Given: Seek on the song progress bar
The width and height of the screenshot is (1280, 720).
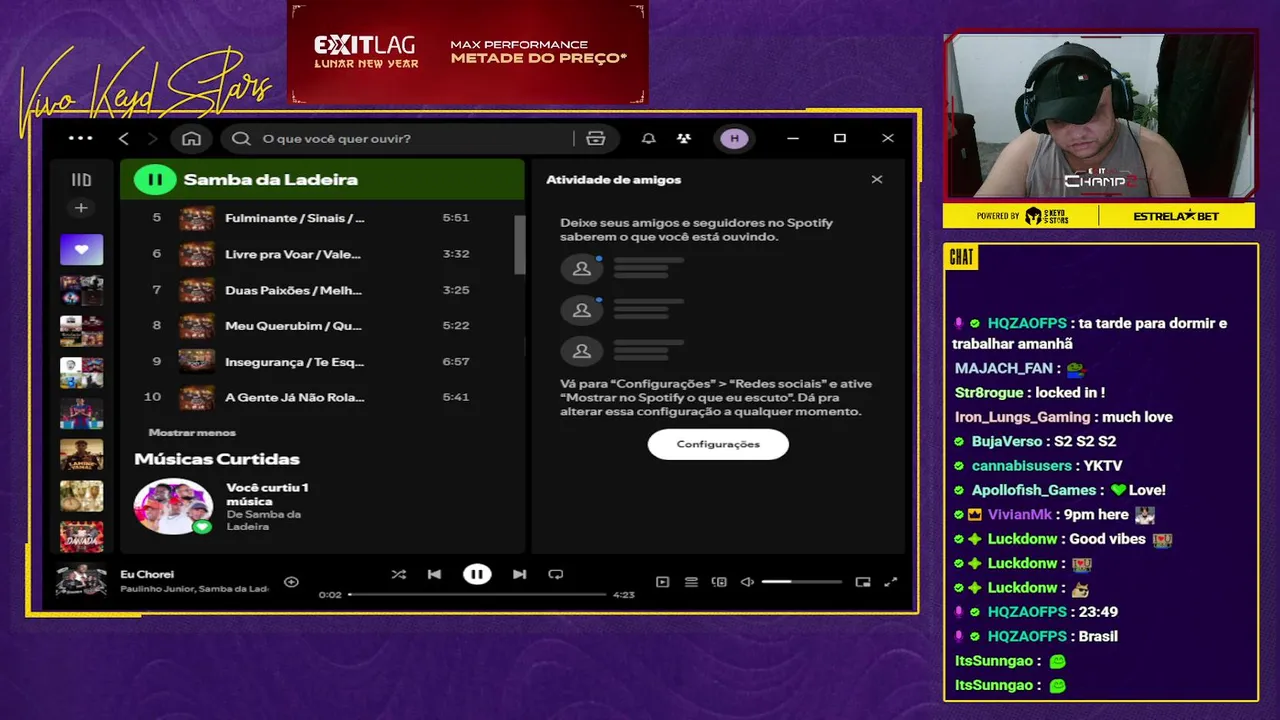Looking at the screenshot, I should [477, 595].
